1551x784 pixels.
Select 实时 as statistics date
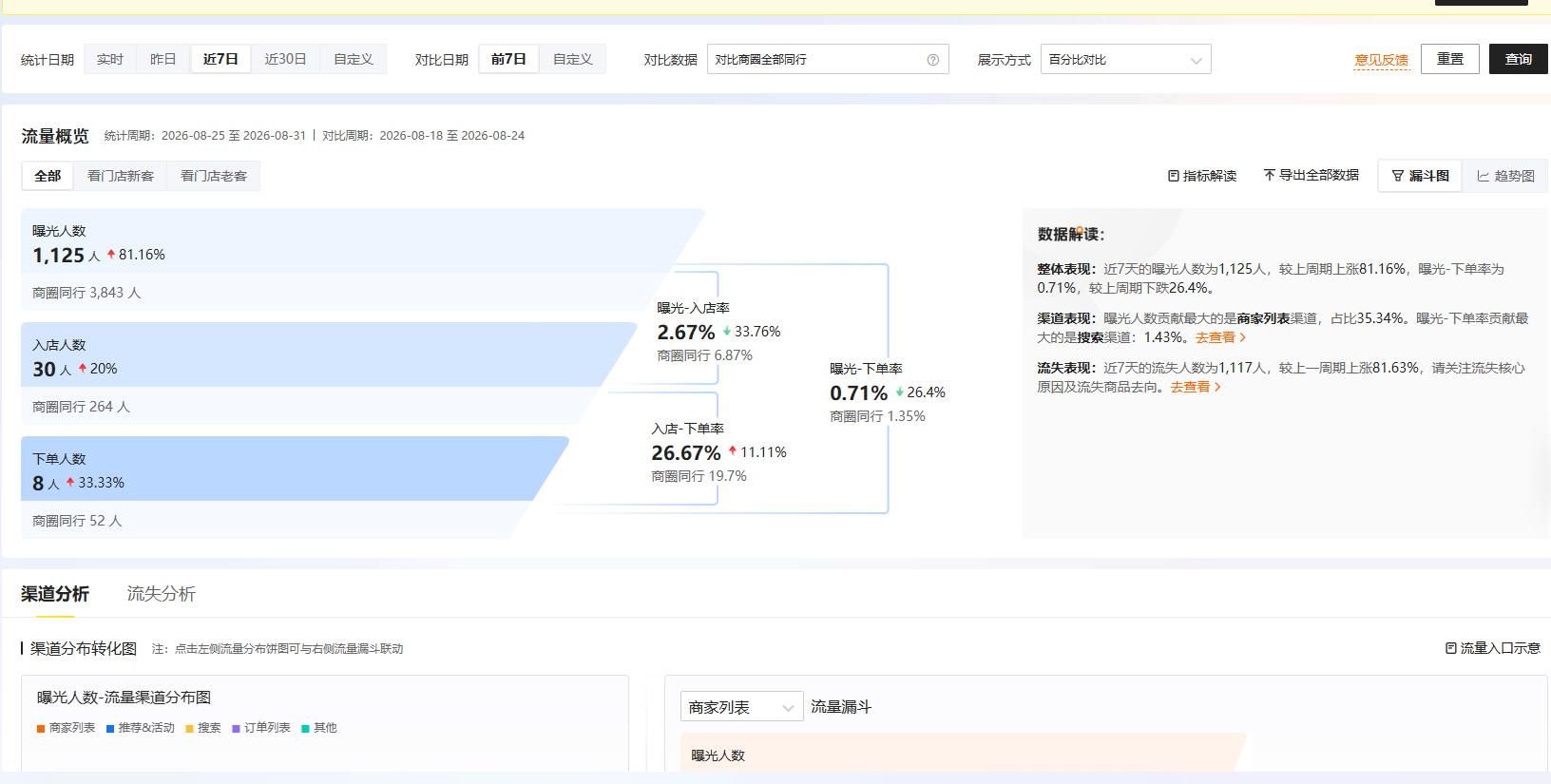click(x=110, y=59)
